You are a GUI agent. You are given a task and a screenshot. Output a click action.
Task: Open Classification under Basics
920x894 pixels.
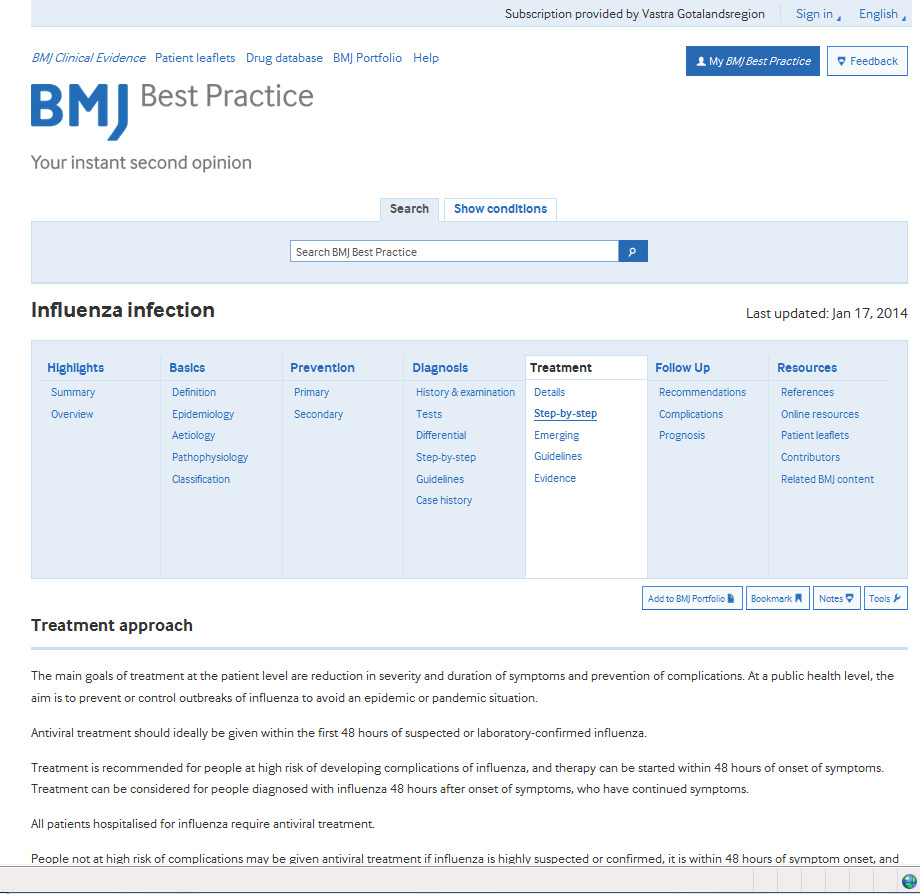point(201,479)
